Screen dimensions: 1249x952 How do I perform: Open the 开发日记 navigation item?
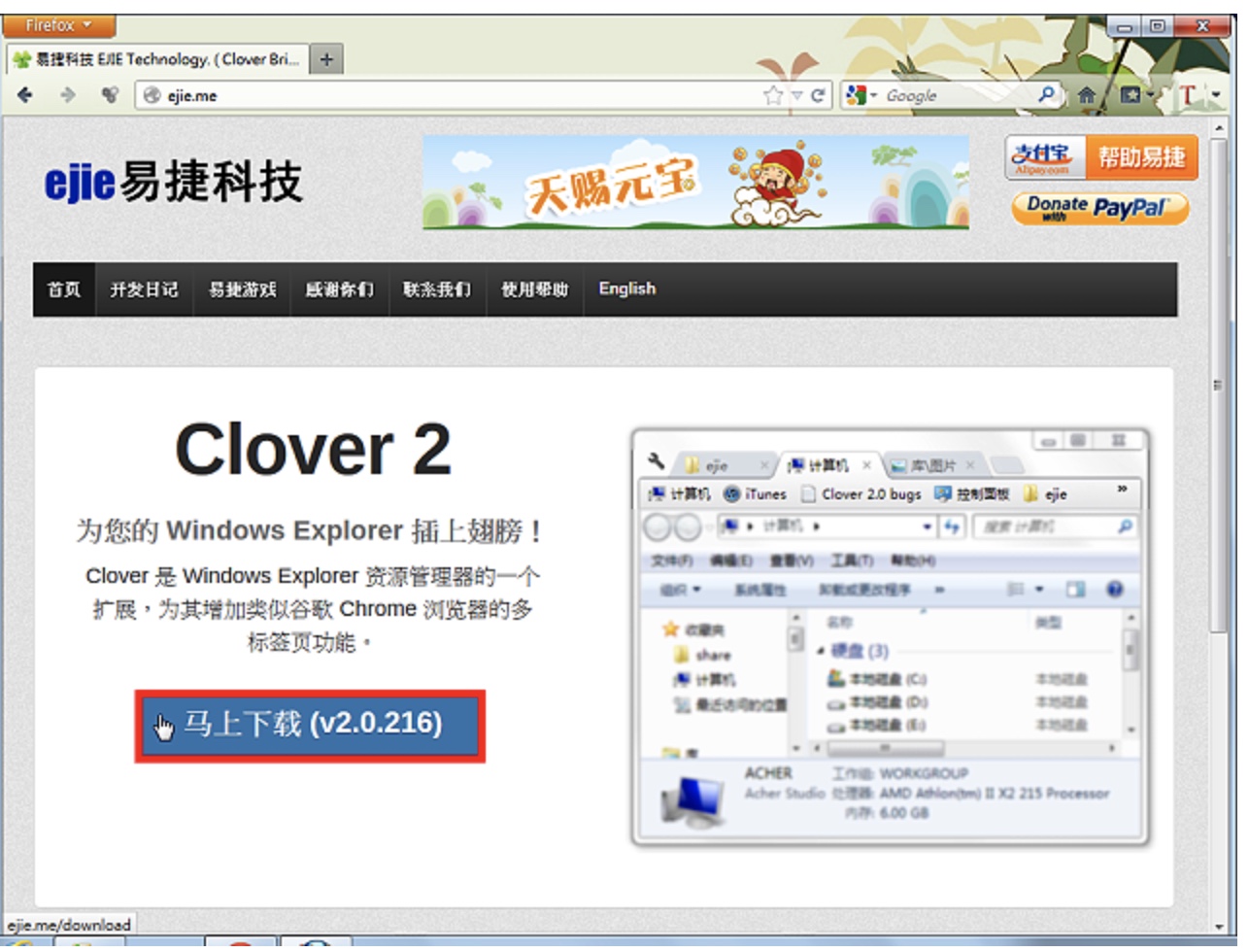click(144, 289)
